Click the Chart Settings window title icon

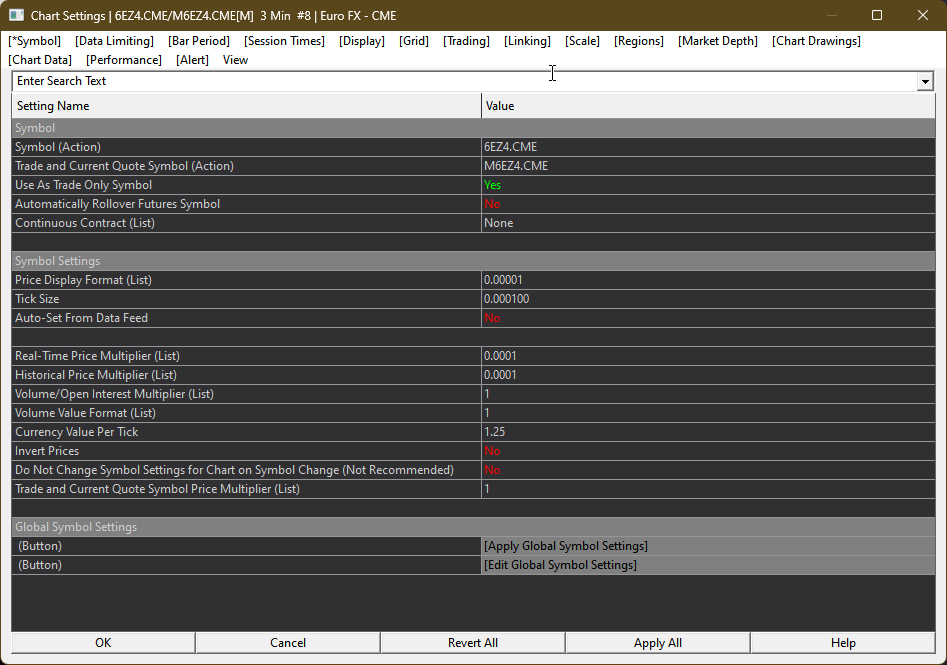[16, 15]
